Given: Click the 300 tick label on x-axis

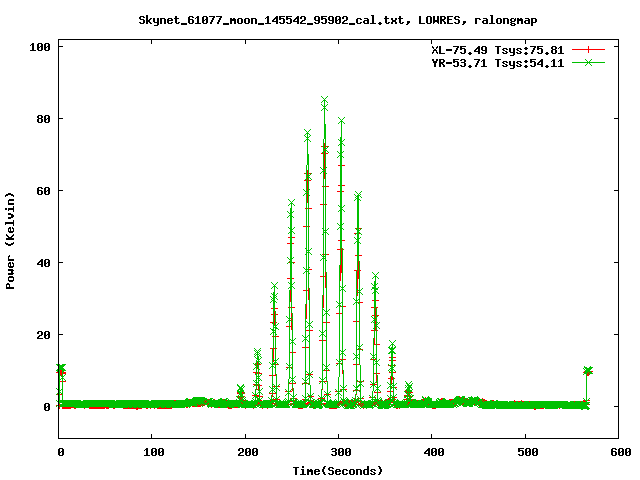Looking at the screenshot, I should (x=339, y=453).
